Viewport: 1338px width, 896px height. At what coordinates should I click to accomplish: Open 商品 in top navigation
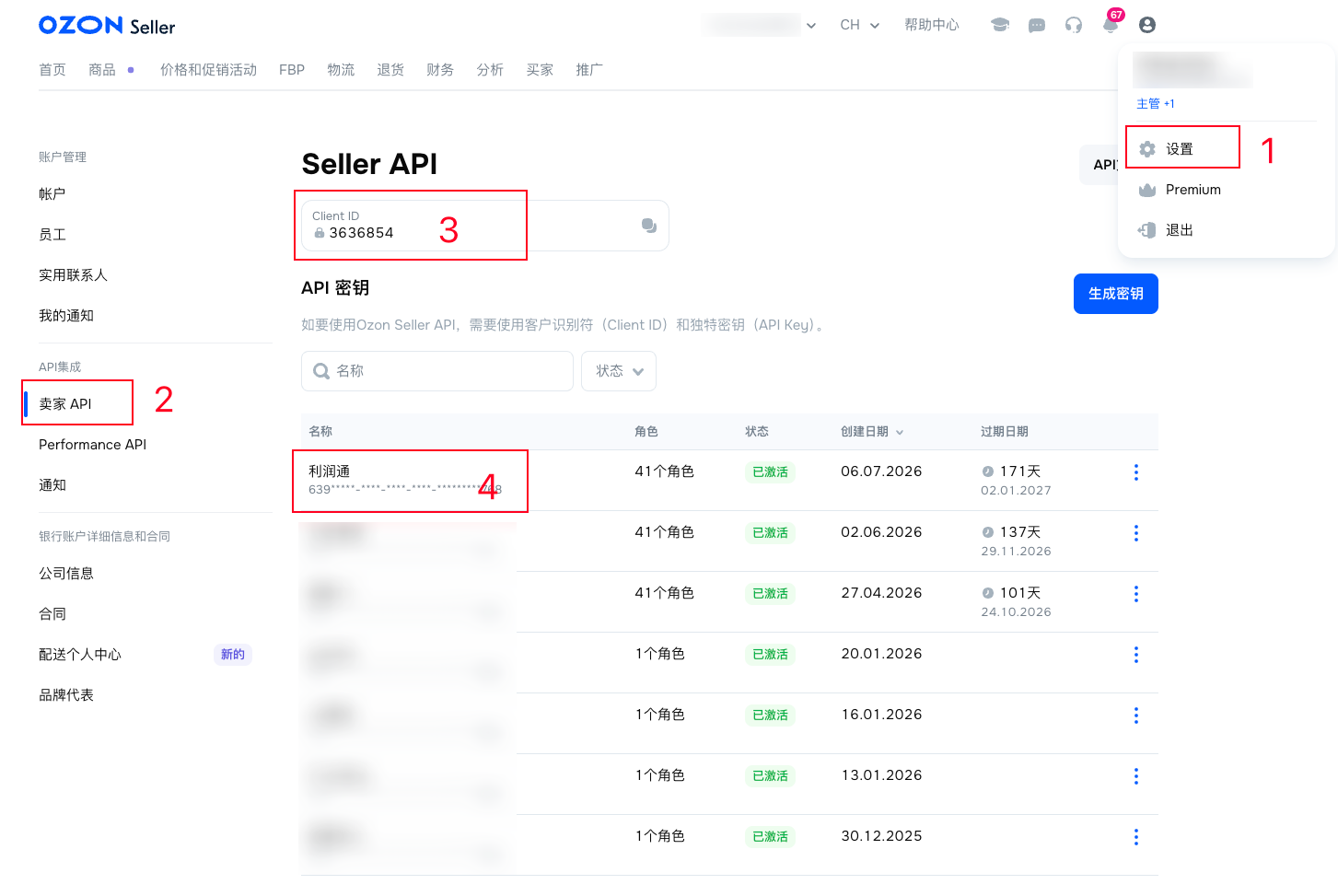coord(102,70)
